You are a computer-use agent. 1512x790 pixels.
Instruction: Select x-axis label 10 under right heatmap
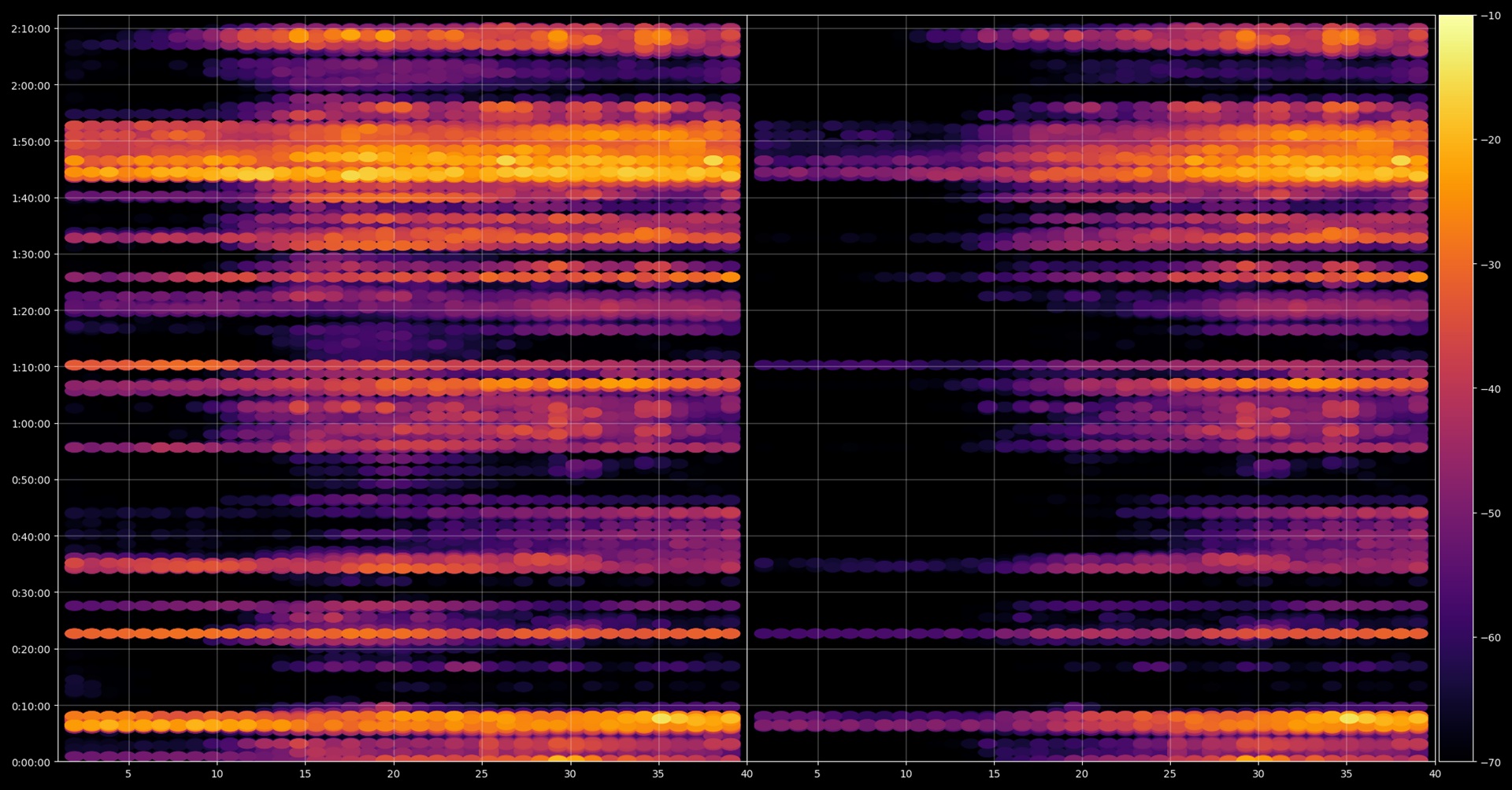(906, 773)
